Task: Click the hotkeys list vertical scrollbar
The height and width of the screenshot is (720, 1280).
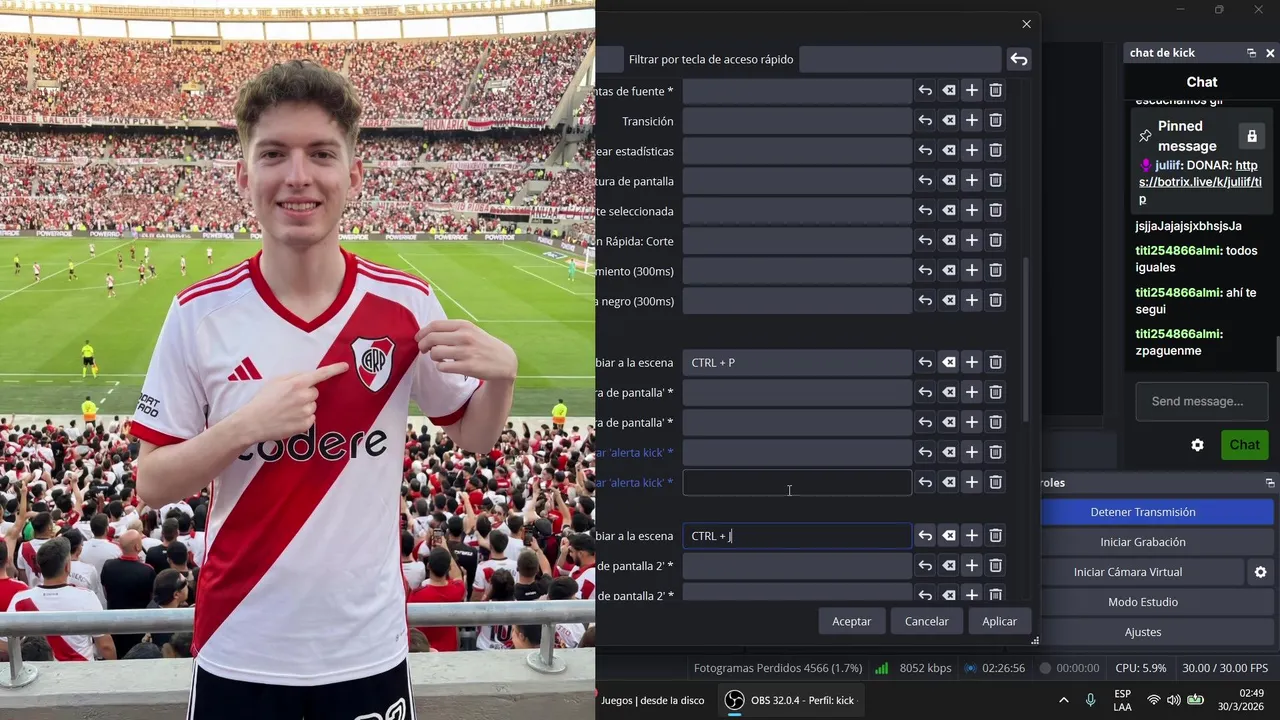Action: tap(1027, 338)
